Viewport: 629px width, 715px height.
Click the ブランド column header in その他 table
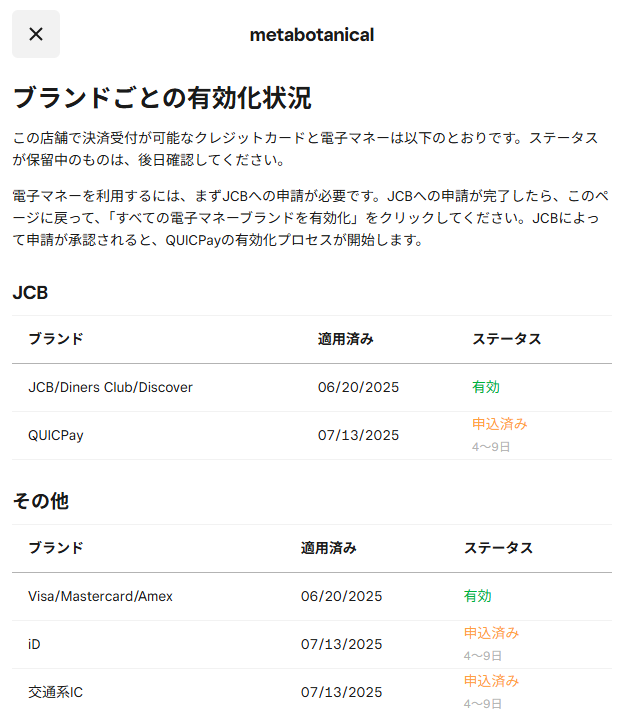click(x=56, y=548)
